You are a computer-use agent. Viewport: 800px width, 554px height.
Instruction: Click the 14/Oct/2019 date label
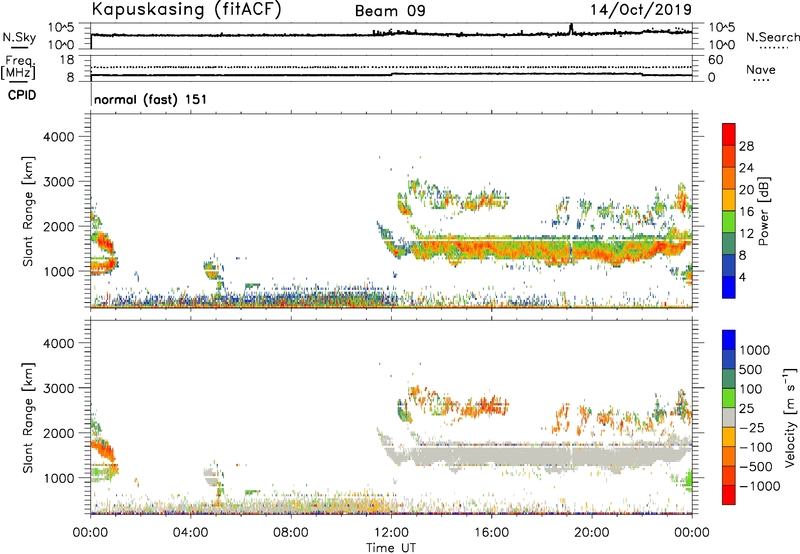point(641,10)
